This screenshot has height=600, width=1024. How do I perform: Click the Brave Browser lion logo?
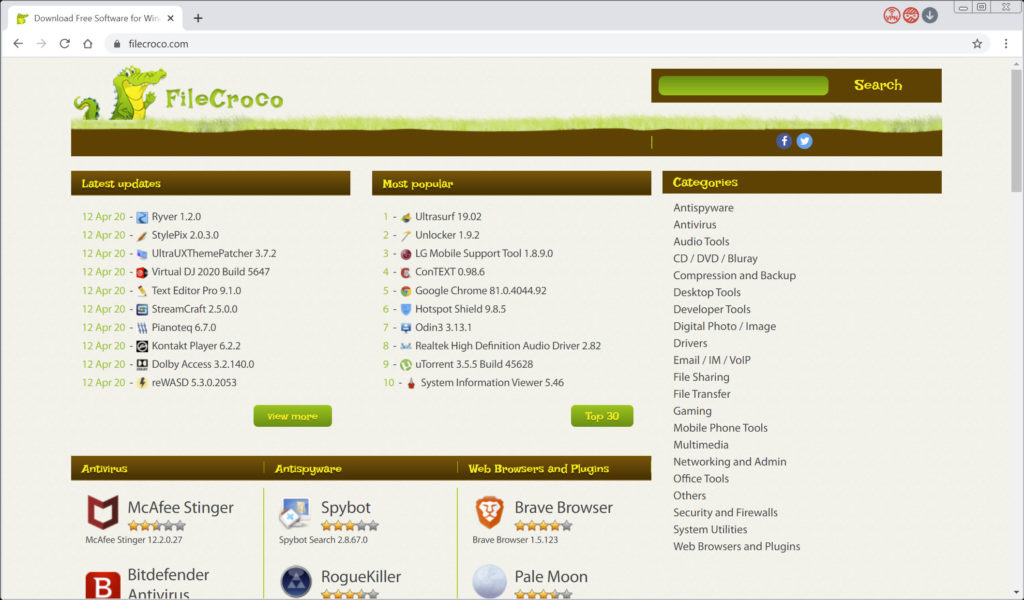tap(489, 512)
